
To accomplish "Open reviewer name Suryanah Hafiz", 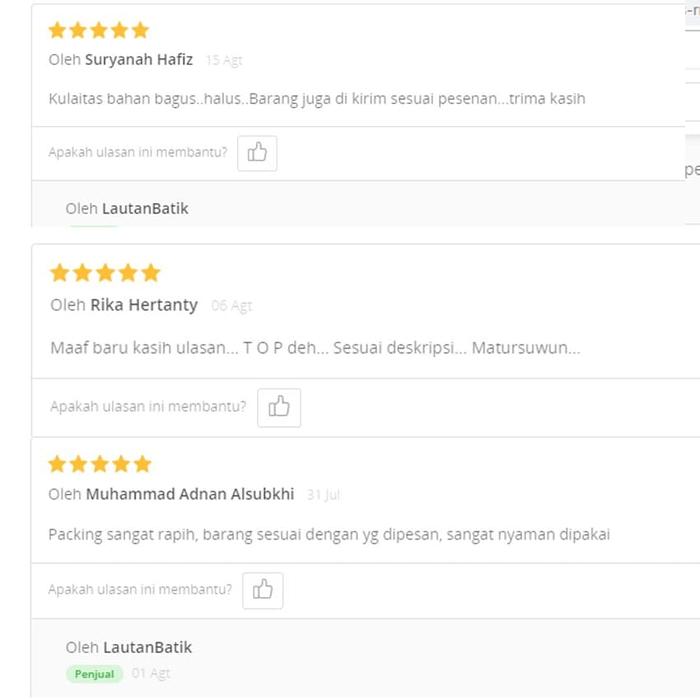I will tap(139, 59).
